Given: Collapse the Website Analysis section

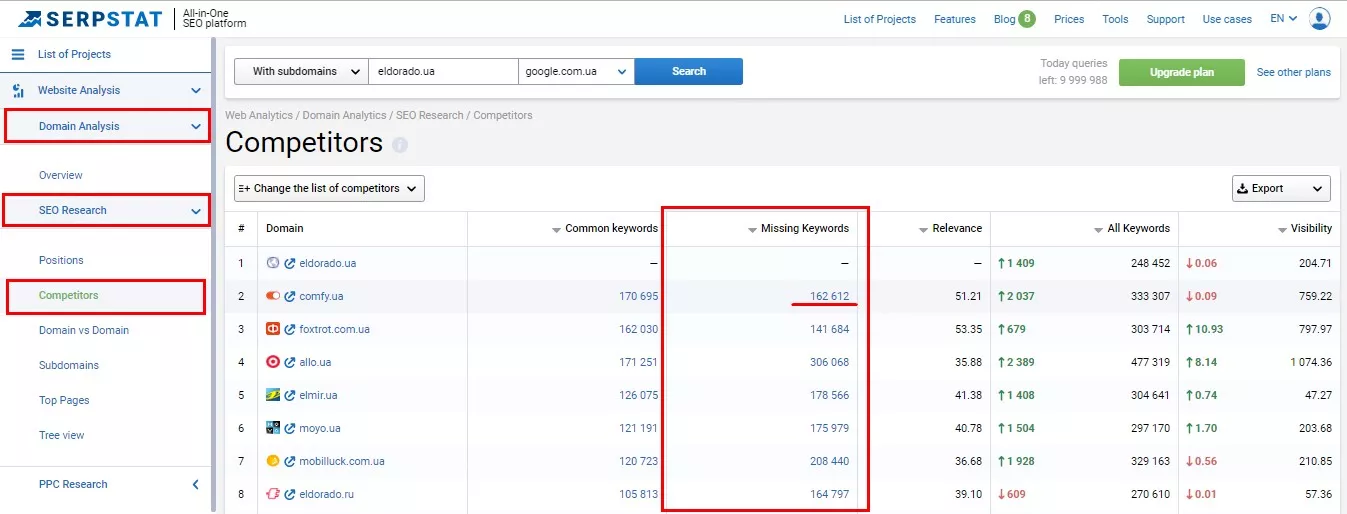Looking at the screenshot, I should pyautogui.click(x=196, y=90).
